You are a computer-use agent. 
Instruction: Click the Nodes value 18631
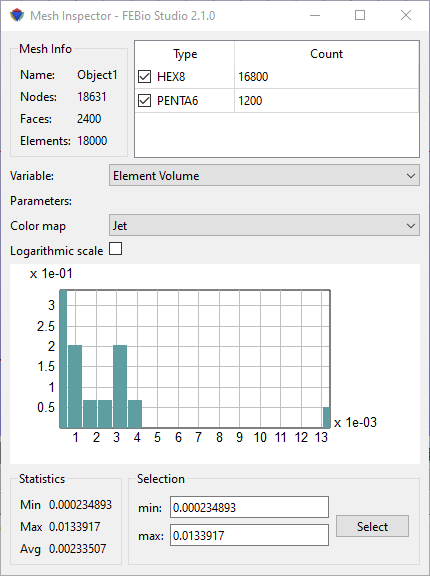click(92, 97)
